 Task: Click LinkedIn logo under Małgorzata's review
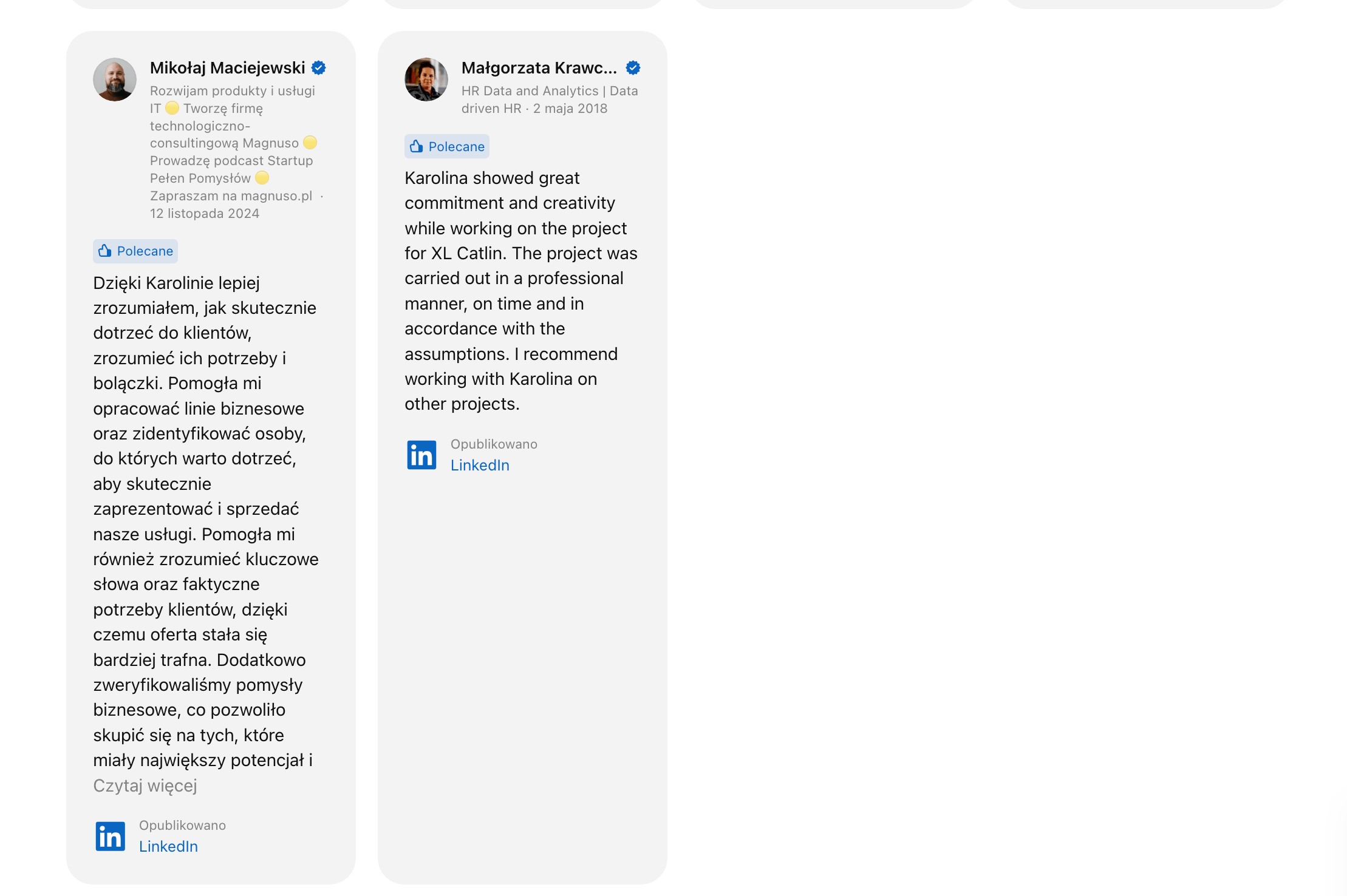point(422,455)
